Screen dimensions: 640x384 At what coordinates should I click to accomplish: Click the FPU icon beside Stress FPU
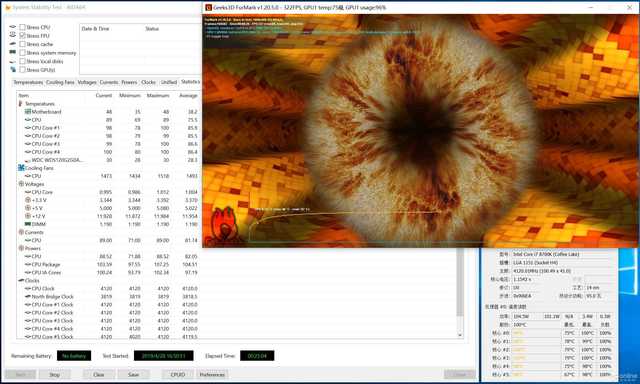coord(13,35)
